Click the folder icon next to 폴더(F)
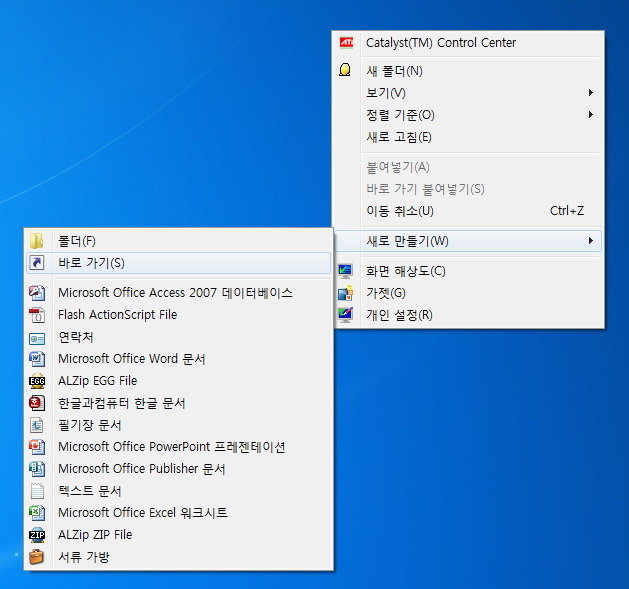629x589 pixels. pos(37,241)
